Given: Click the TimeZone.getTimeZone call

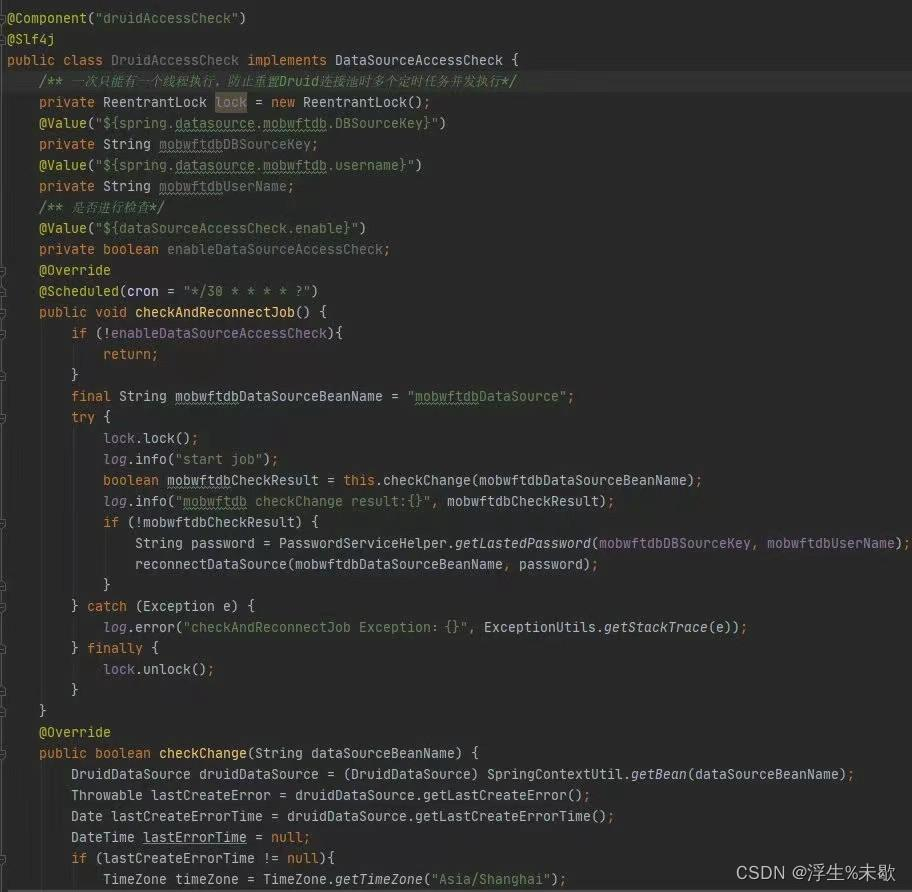Looking at the screenshot, I should [343, 880].
